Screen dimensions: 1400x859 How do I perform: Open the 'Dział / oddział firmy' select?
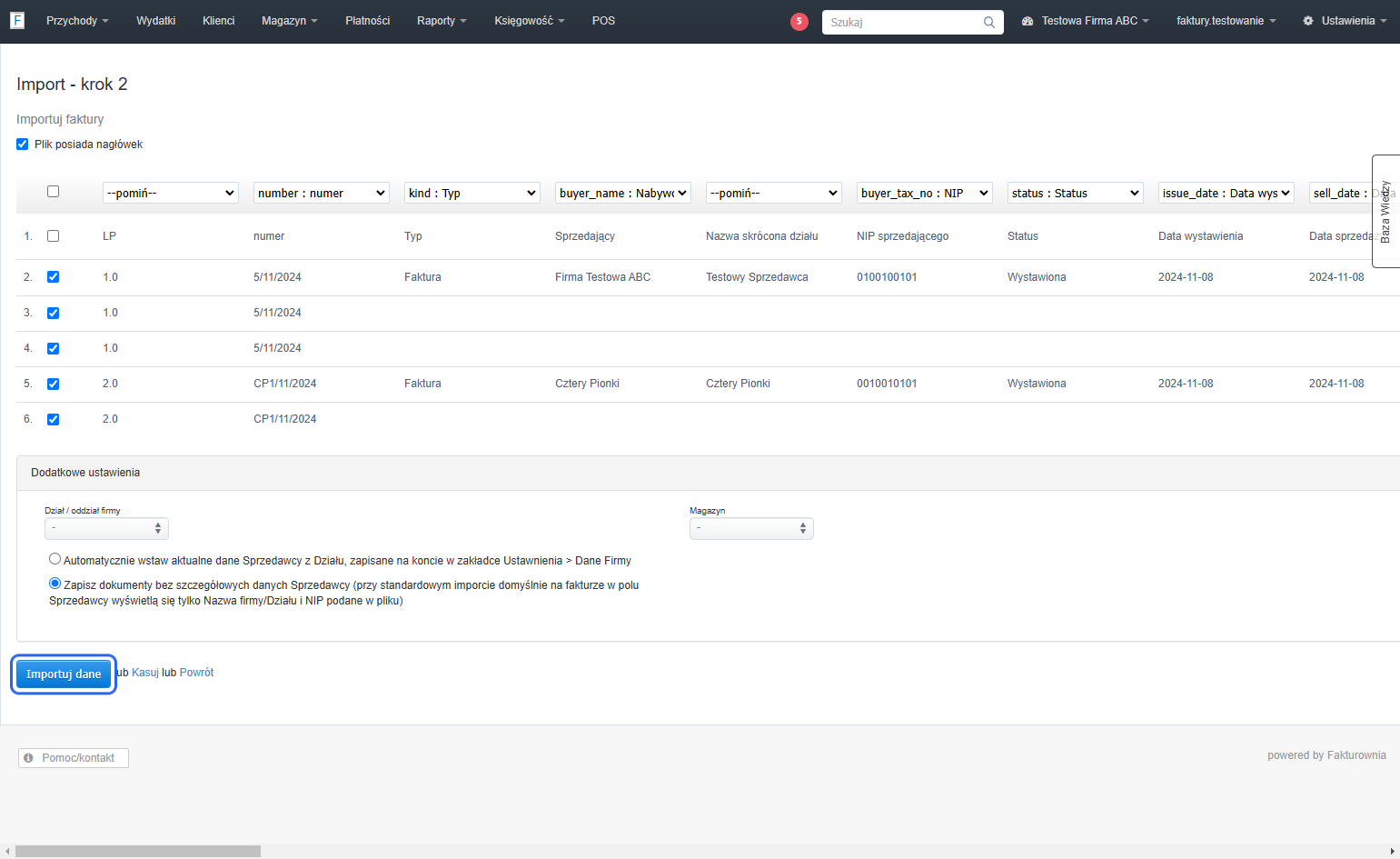106,528
